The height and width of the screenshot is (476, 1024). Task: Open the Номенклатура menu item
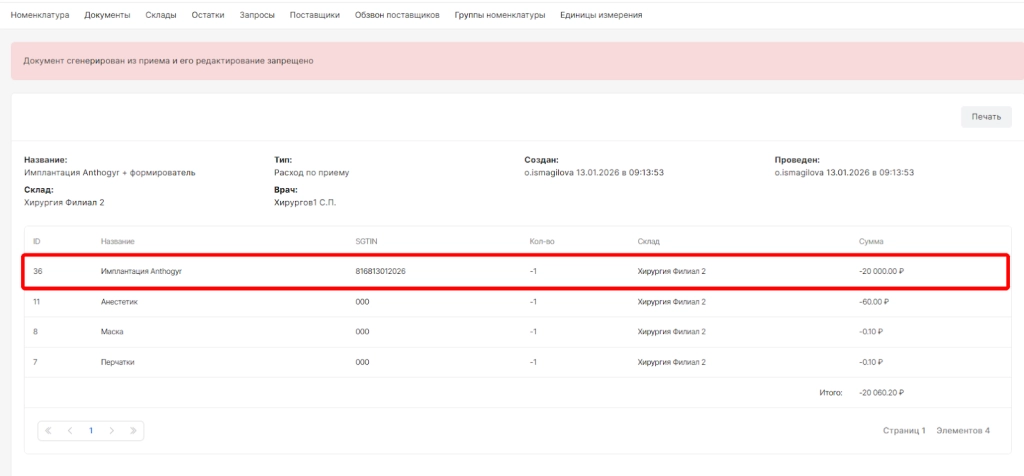pyautogui.click(x=39, y=15)
